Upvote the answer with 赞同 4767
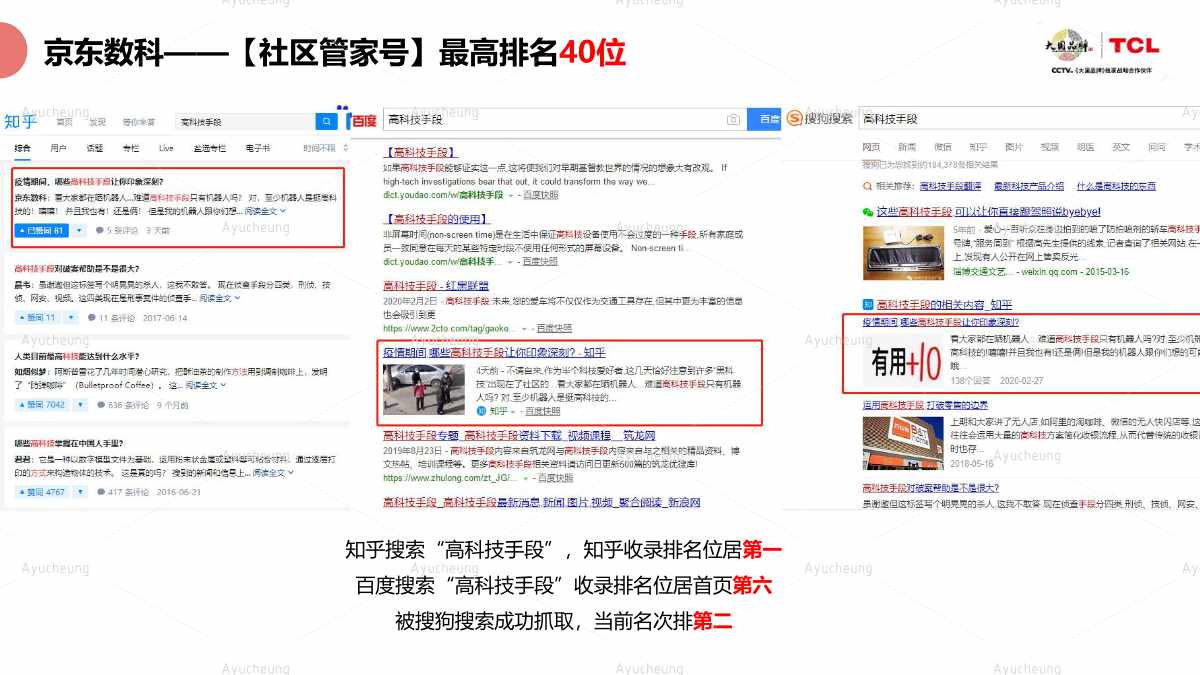This screenshot has height=675, width=1200. (x=42, y=492)
